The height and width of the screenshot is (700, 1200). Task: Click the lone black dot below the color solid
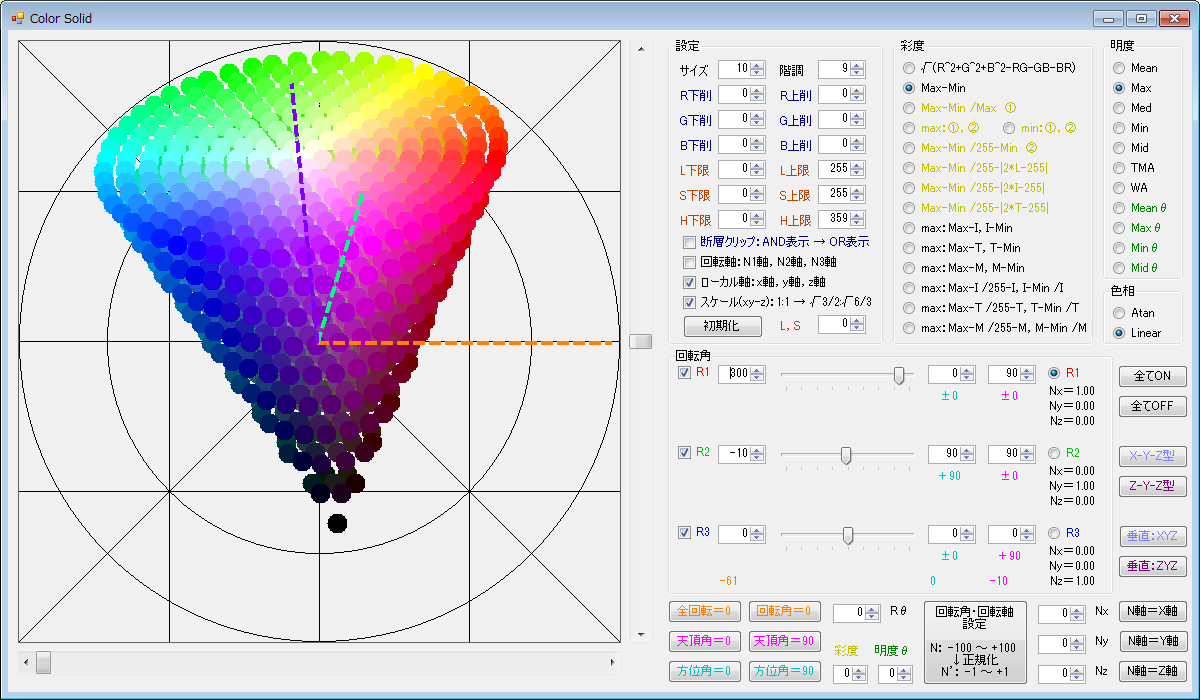(x=337, y=523)
